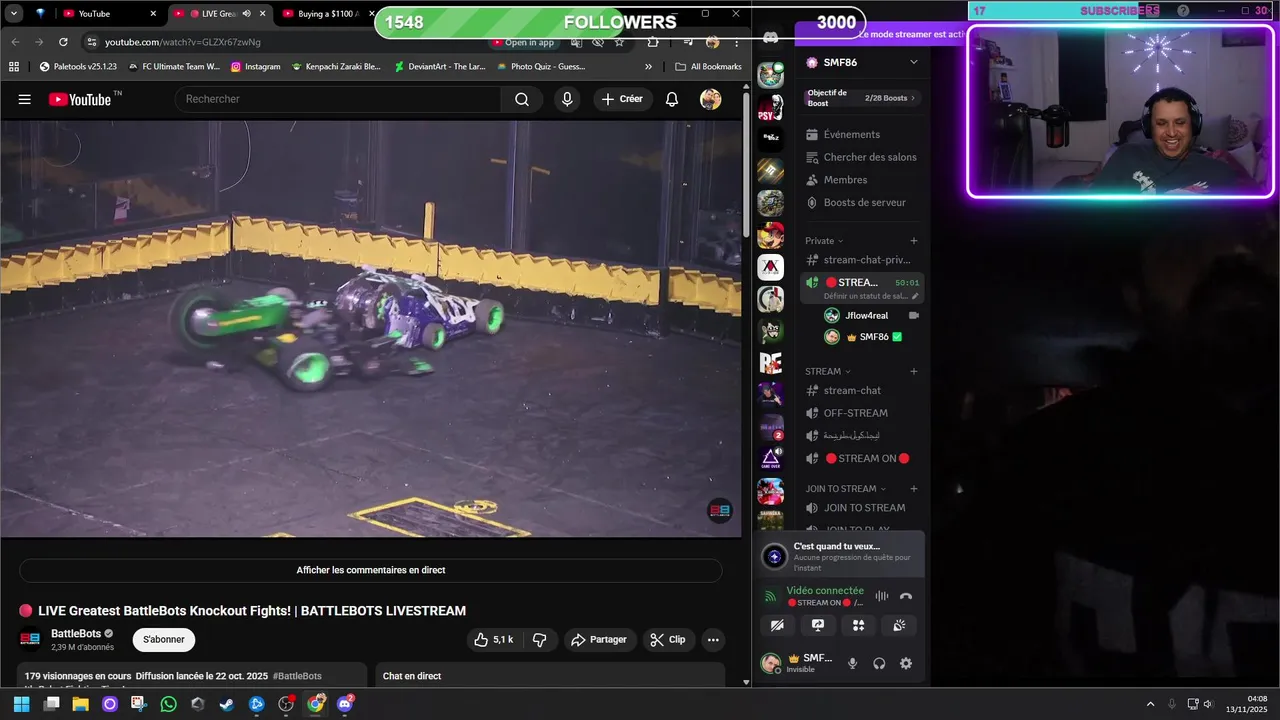Collapse the STREAM channel category
The image size is (1280, 720).
click(827, 371)
